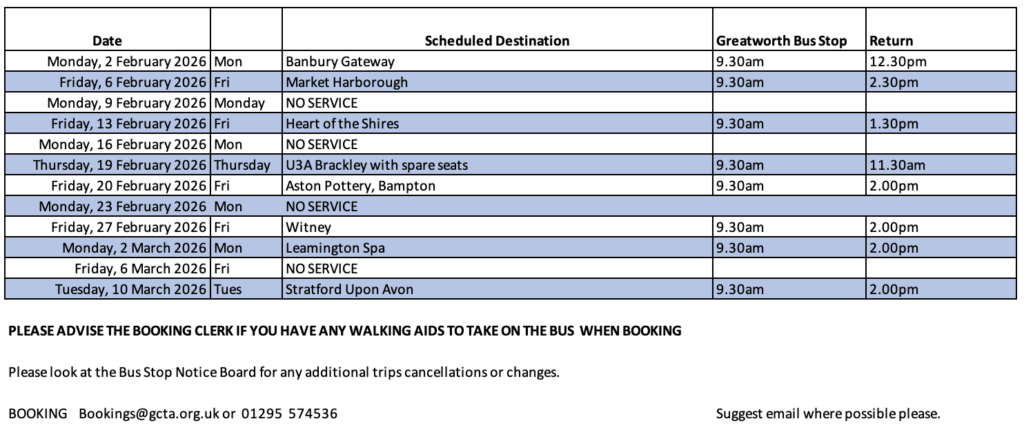
Task: Select the Monday, 2 February 2026 date cell
Action: pos(128,61)
